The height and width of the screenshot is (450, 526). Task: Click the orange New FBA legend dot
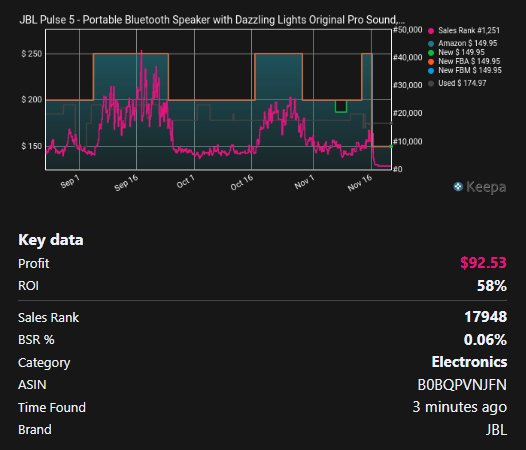[431, 62]
